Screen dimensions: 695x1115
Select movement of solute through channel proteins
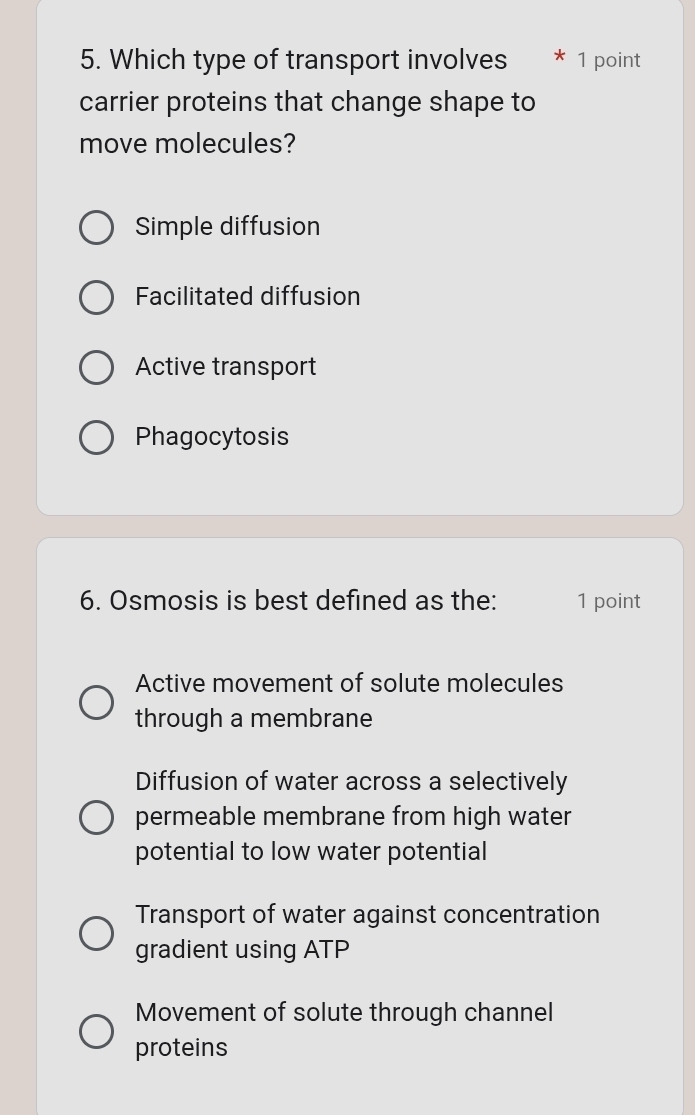click(97, 1031)
